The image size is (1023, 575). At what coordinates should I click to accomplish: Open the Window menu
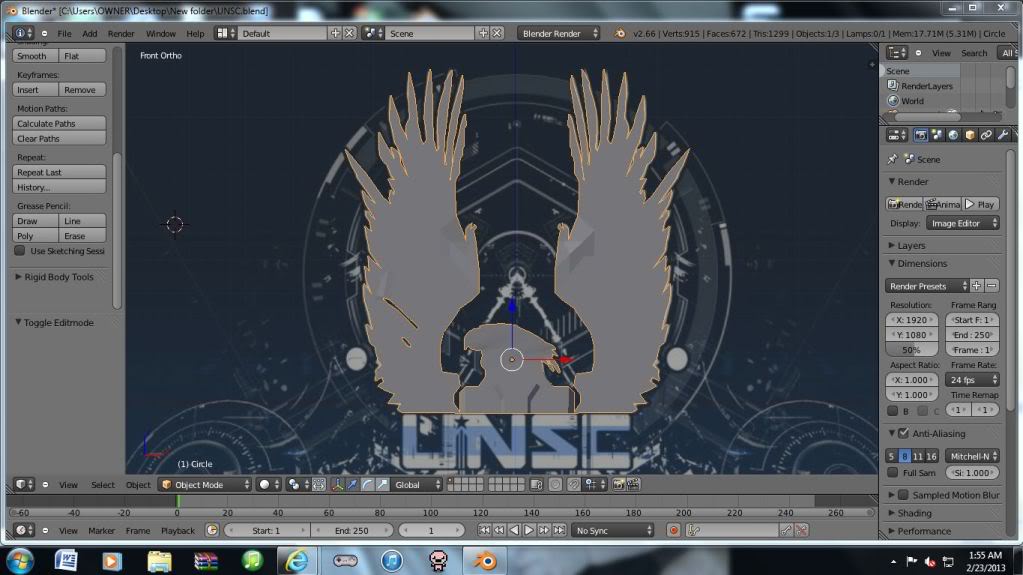click(x=160, y=33)
